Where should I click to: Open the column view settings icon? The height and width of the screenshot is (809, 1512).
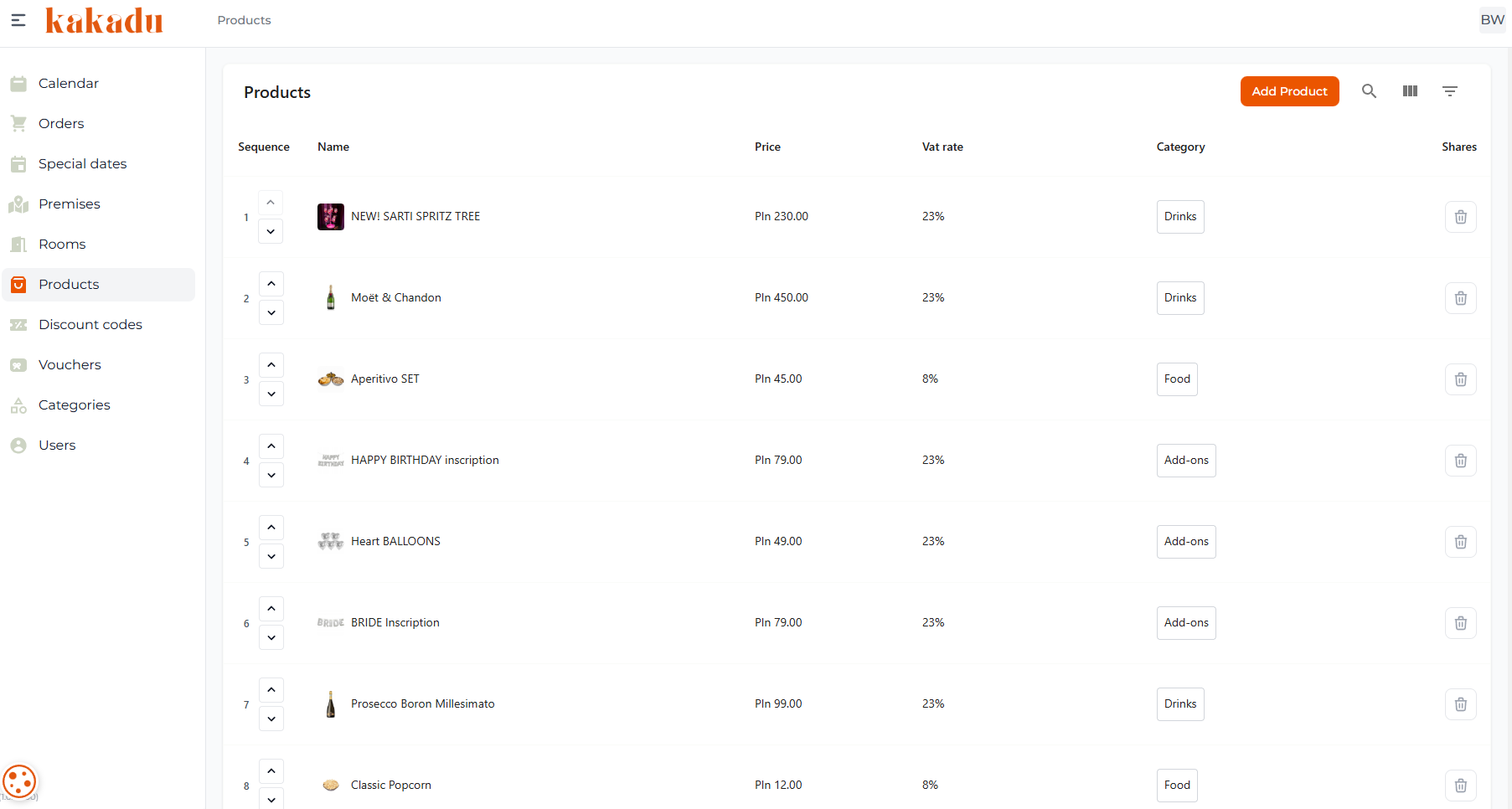1410,91
